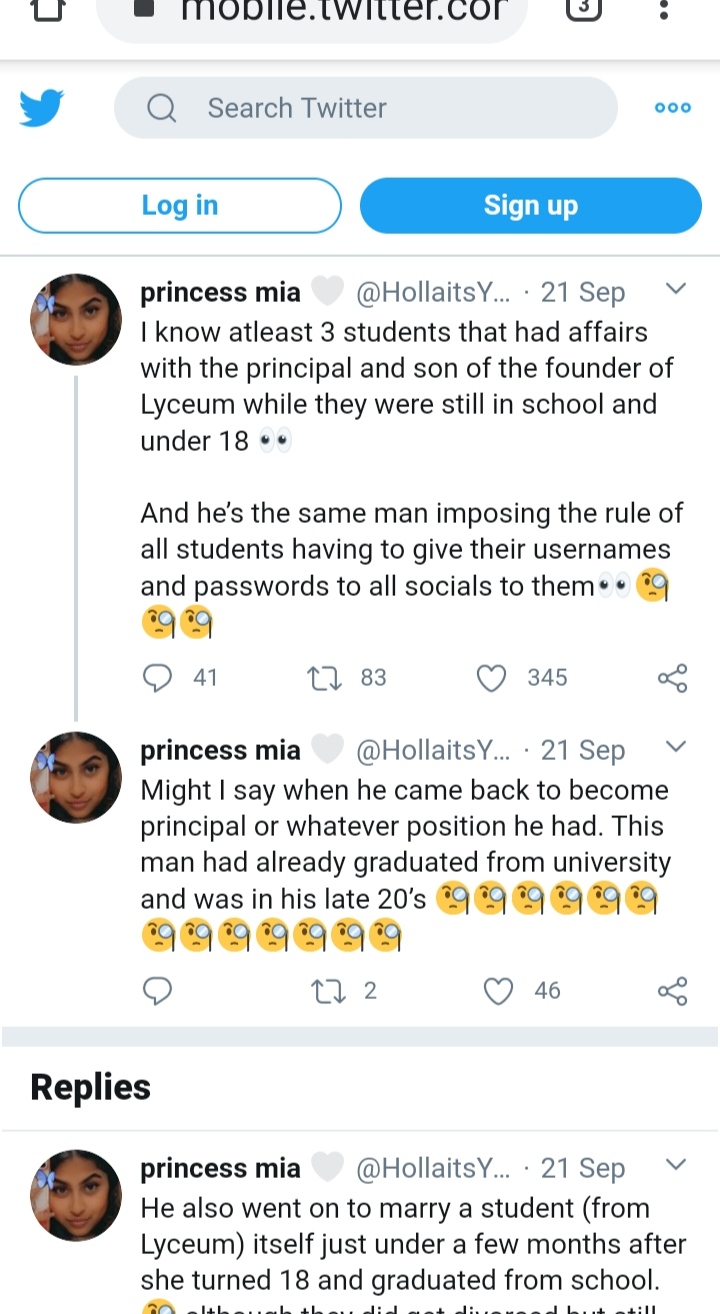Share the second princess mia tweet
The height and width of the screenshot is (1314, 720).
[x=673, y=991]
